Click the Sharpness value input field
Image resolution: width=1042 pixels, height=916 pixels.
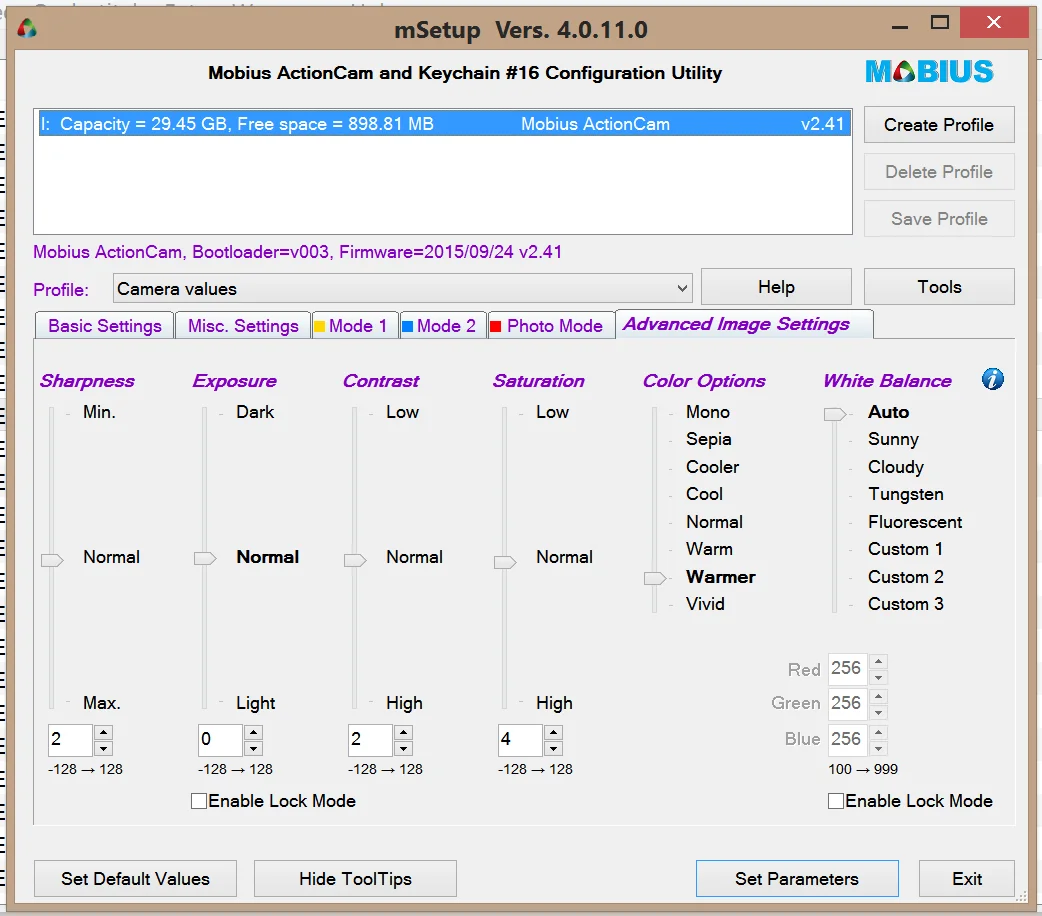point(70,740)
